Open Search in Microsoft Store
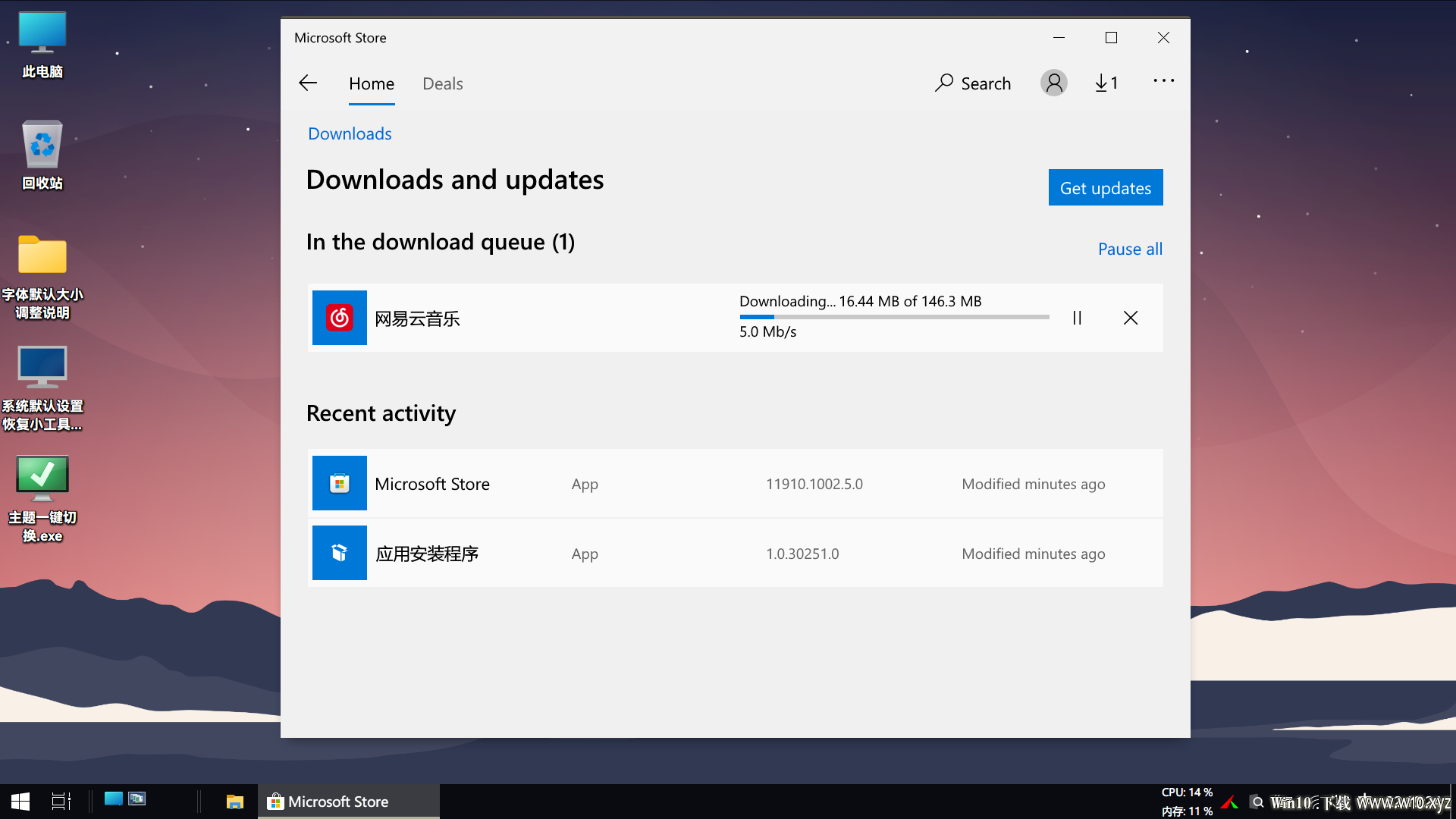 [x=973, y=83]
